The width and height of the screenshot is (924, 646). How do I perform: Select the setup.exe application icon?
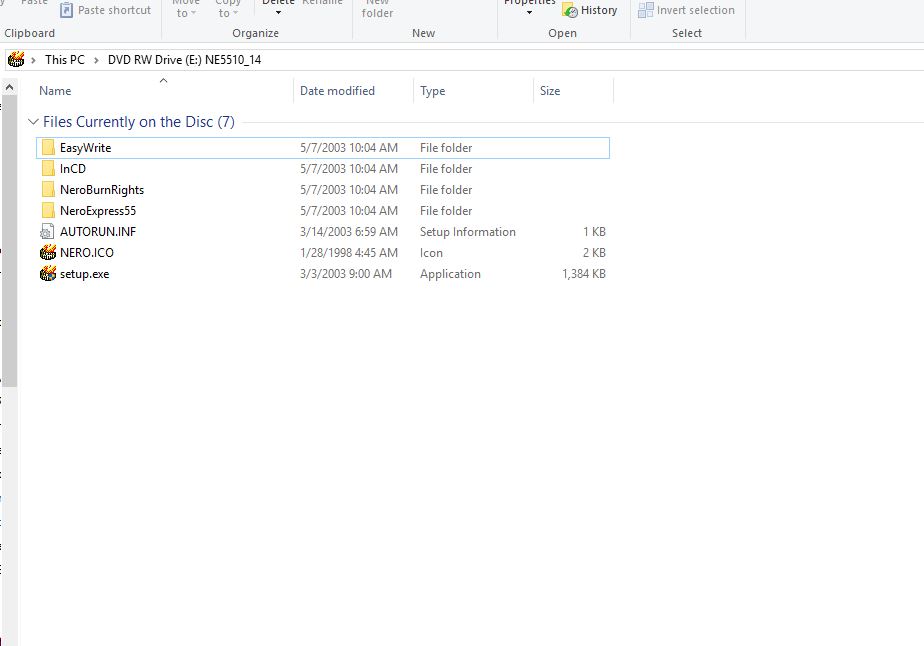click(48, 274)
